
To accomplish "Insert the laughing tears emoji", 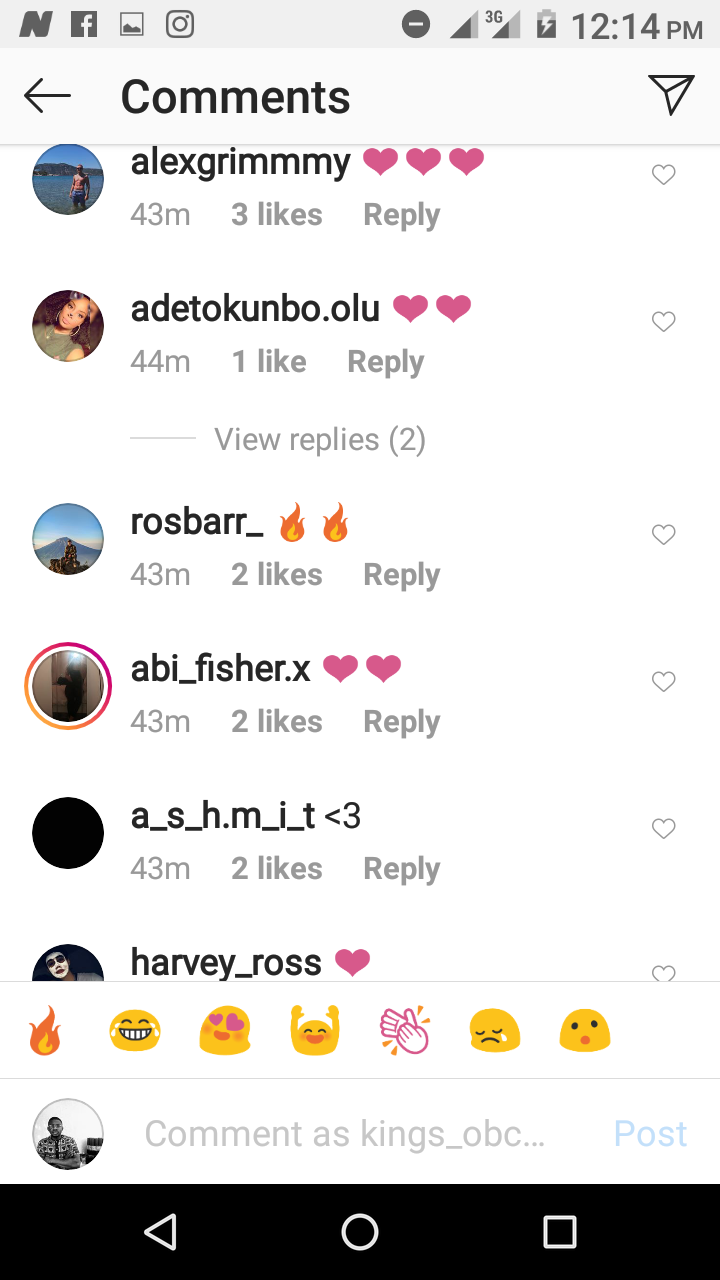I will coord(135,1031).
